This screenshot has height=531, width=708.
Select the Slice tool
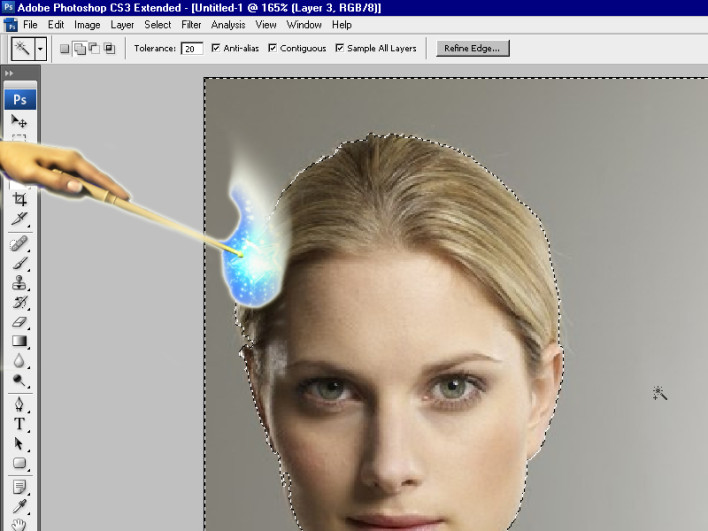(x=19, y=219)
